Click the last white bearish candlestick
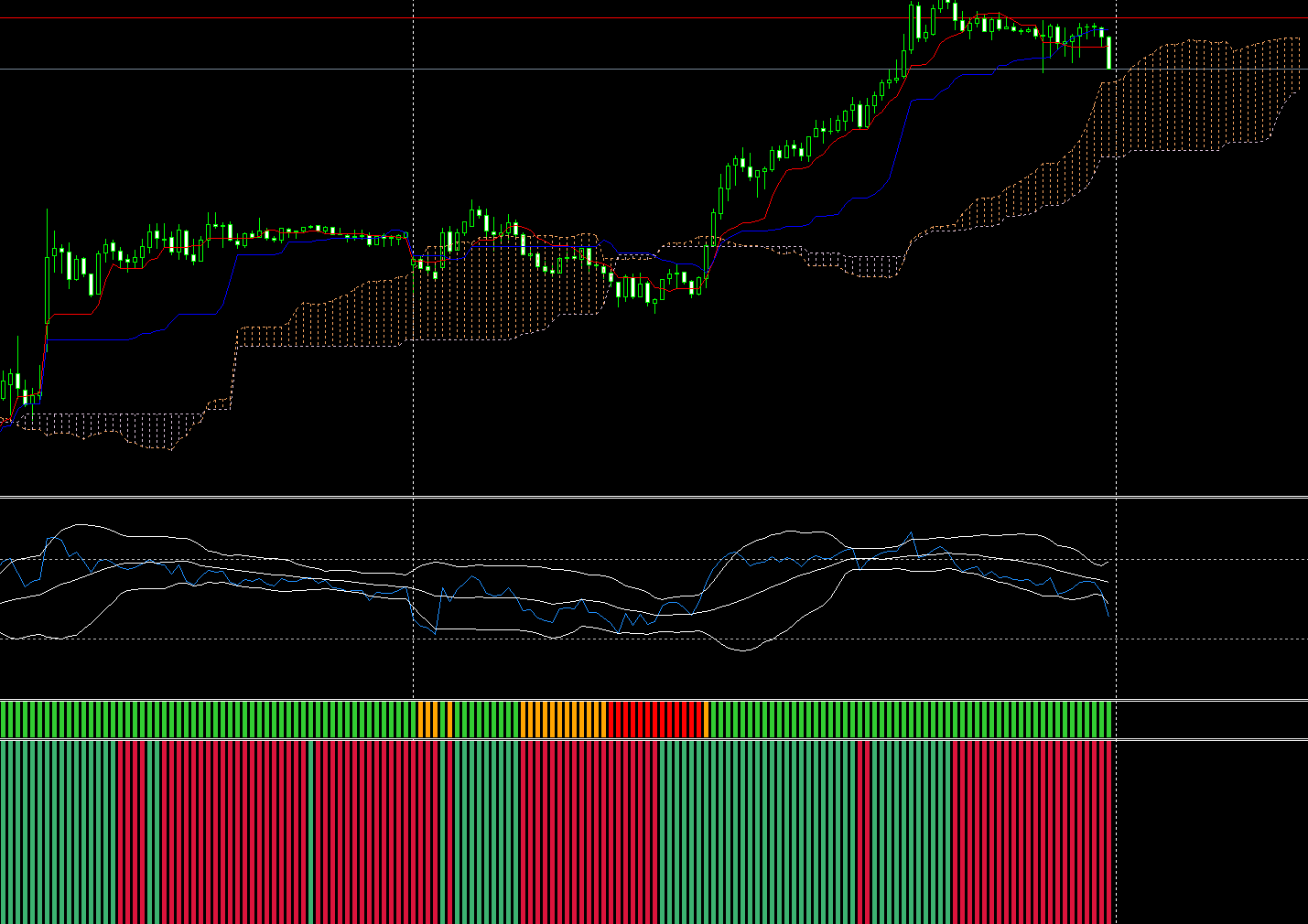 [x=1108, y=52]
